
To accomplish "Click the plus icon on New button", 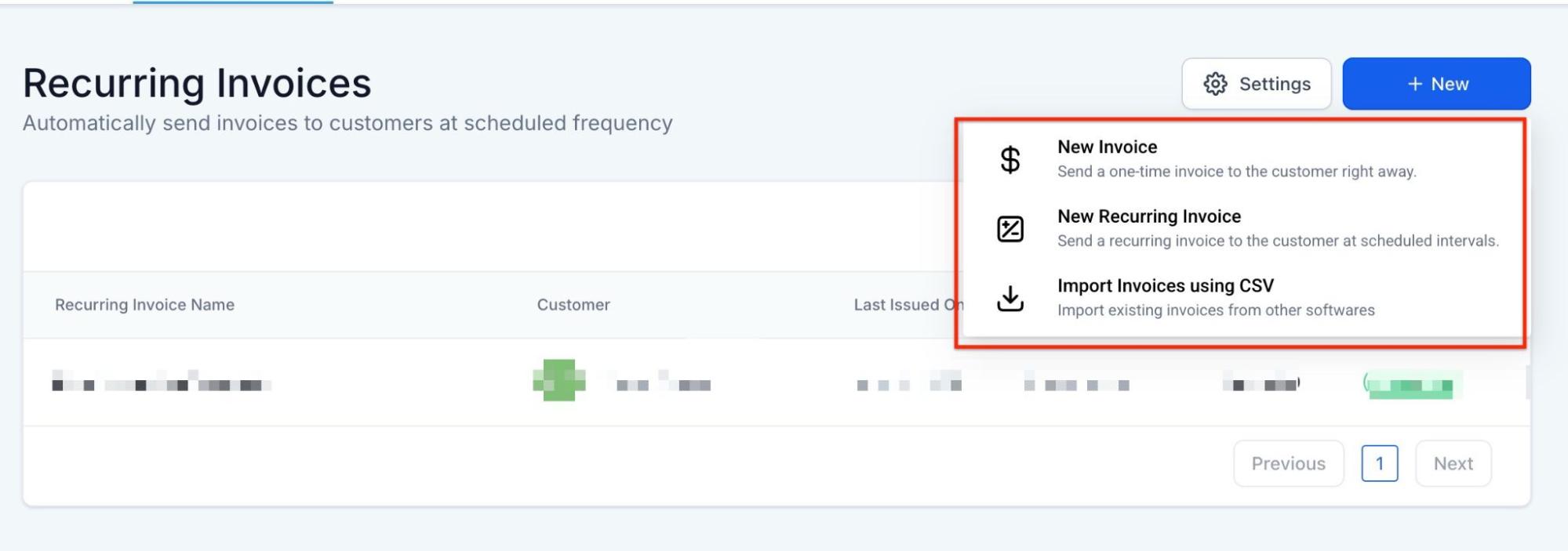I will tap(1414, 84).
